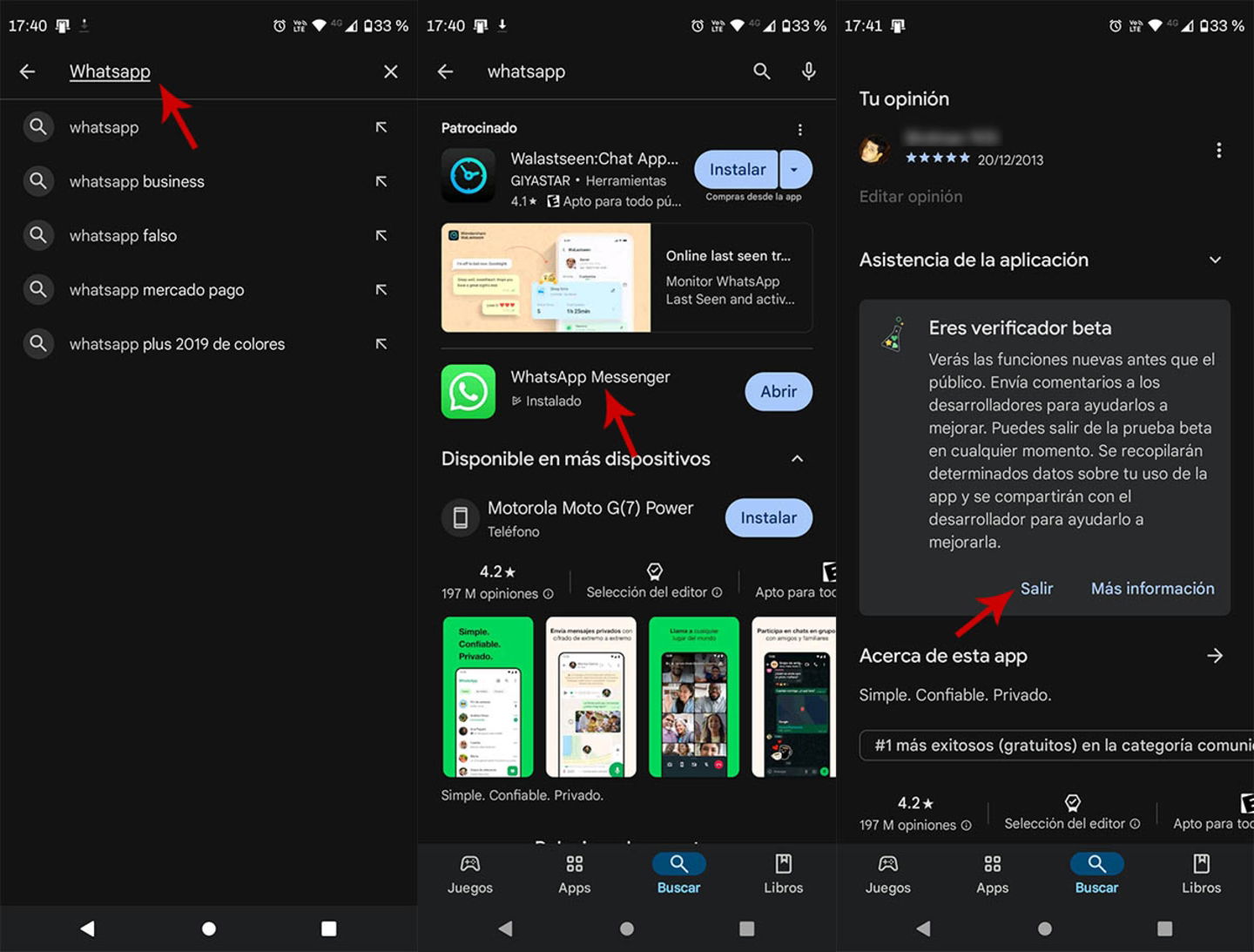Open Walastseen app icon

pyautogui.click(x=469, y=176)
